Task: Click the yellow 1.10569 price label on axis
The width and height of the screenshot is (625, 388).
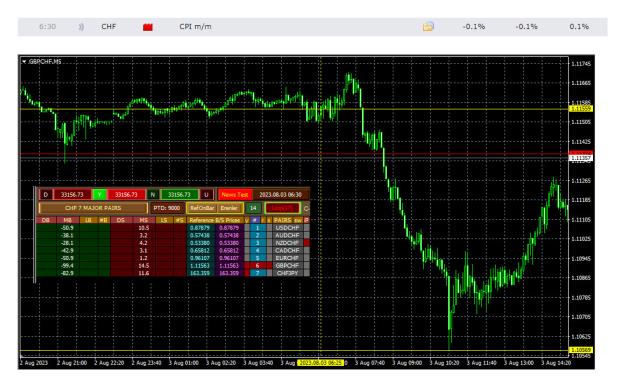Action: point(581,350)
